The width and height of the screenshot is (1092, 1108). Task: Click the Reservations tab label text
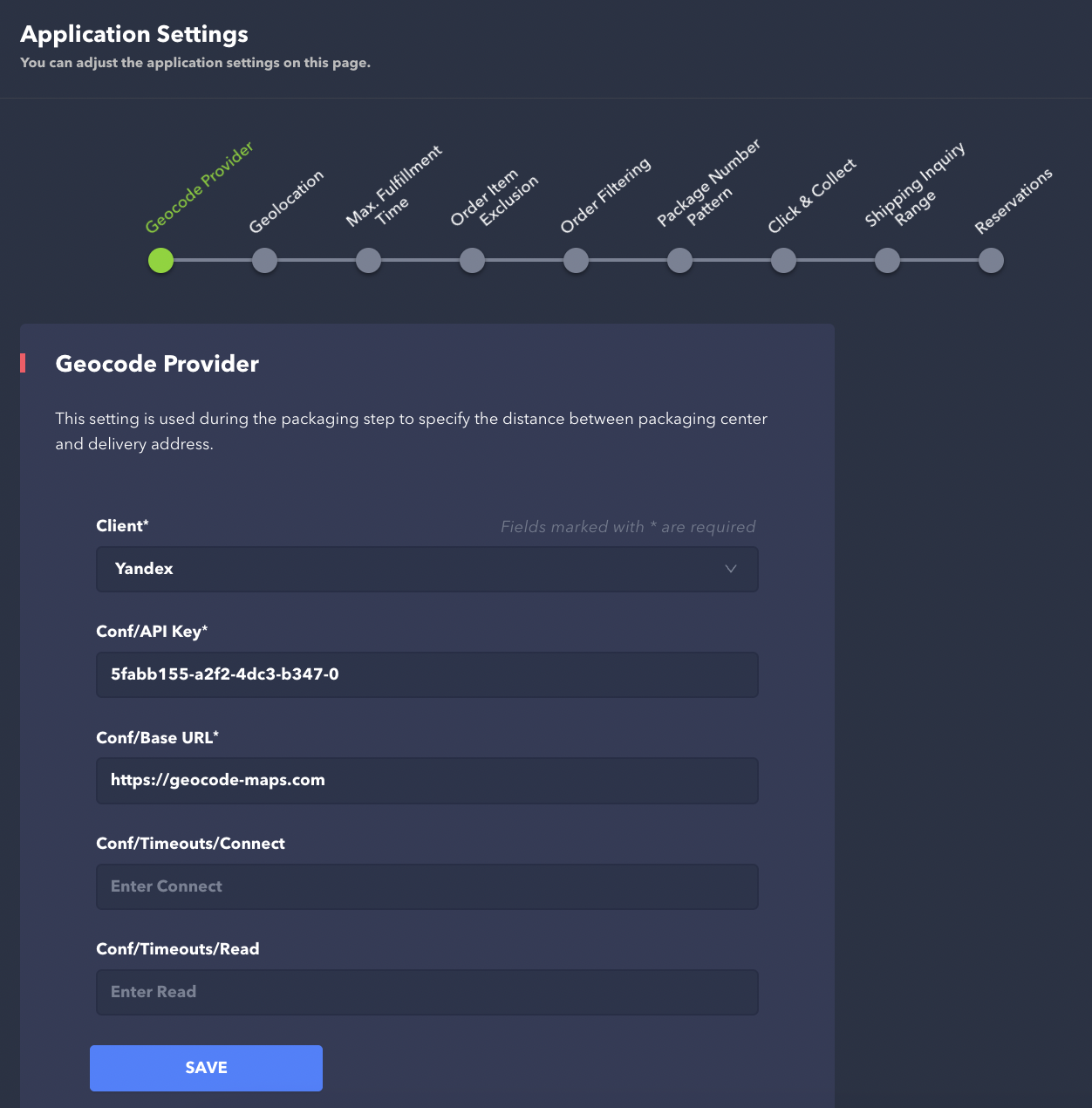pyautogui.click(x=1014, y=201)
